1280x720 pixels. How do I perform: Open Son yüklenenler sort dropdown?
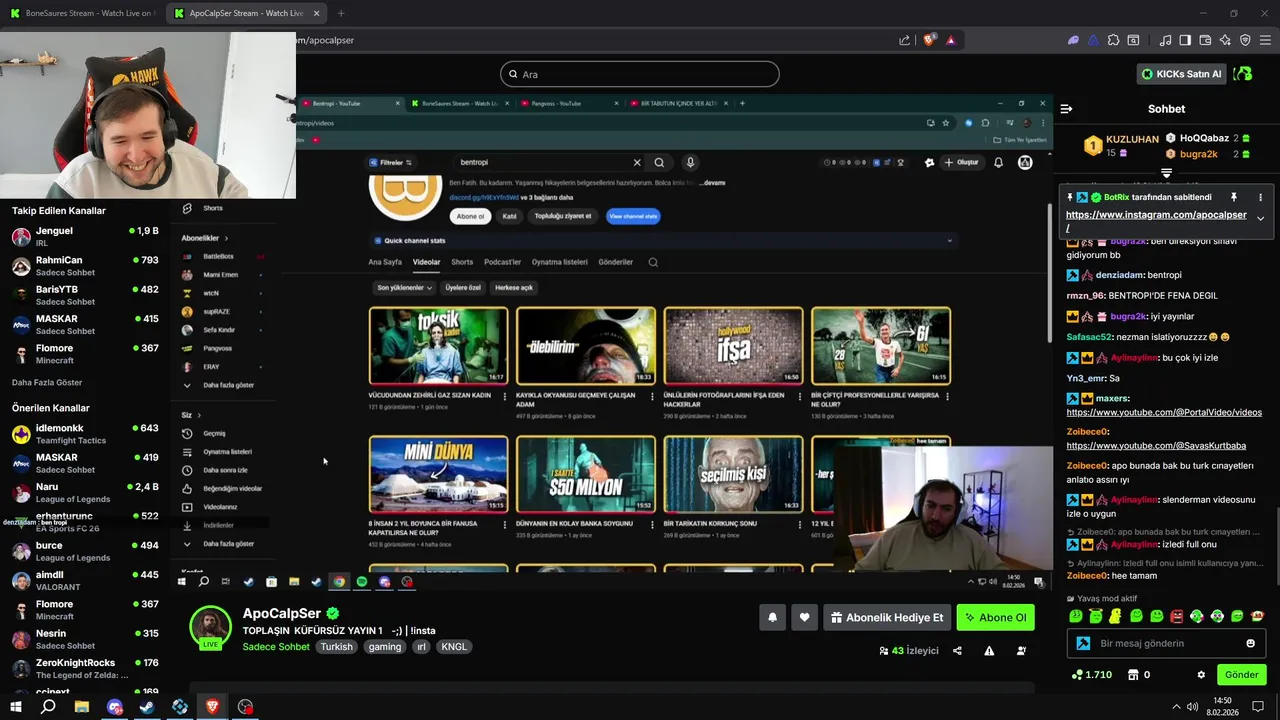[x=404, y=287]
